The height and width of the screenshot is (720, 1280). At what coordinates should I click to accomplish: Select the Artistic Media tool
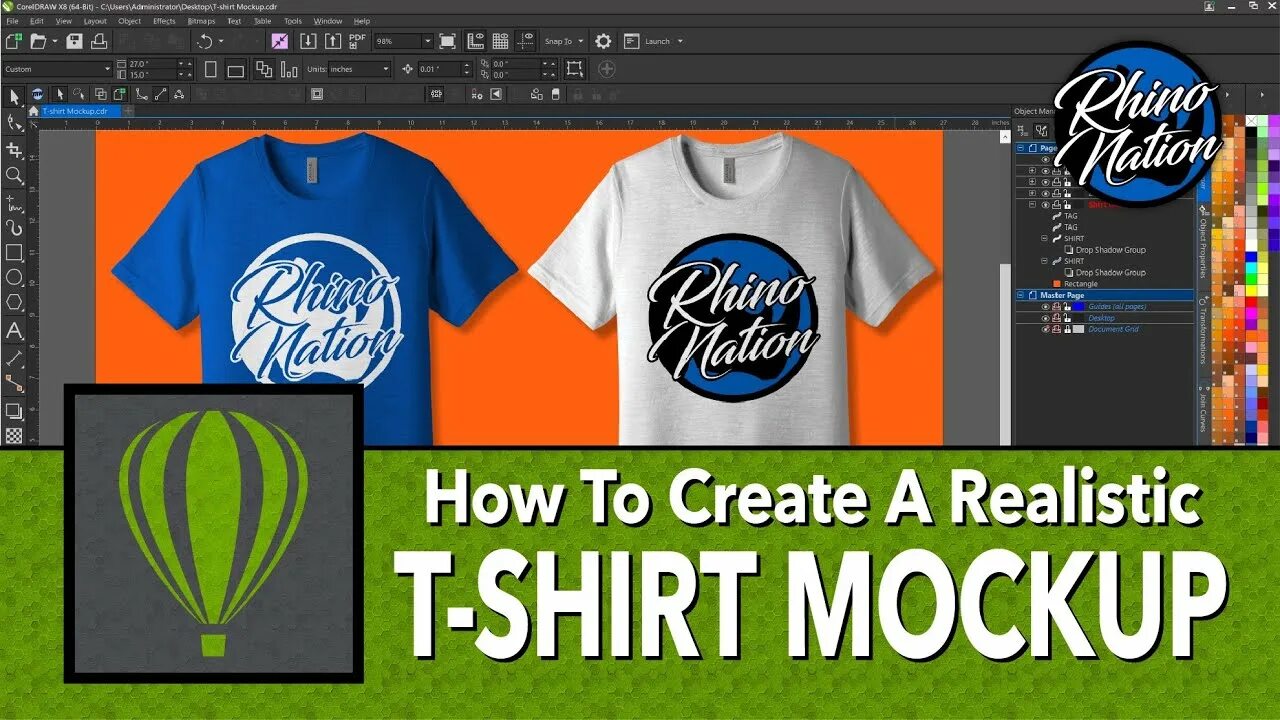pyautogui.click(x=14, y=227)
